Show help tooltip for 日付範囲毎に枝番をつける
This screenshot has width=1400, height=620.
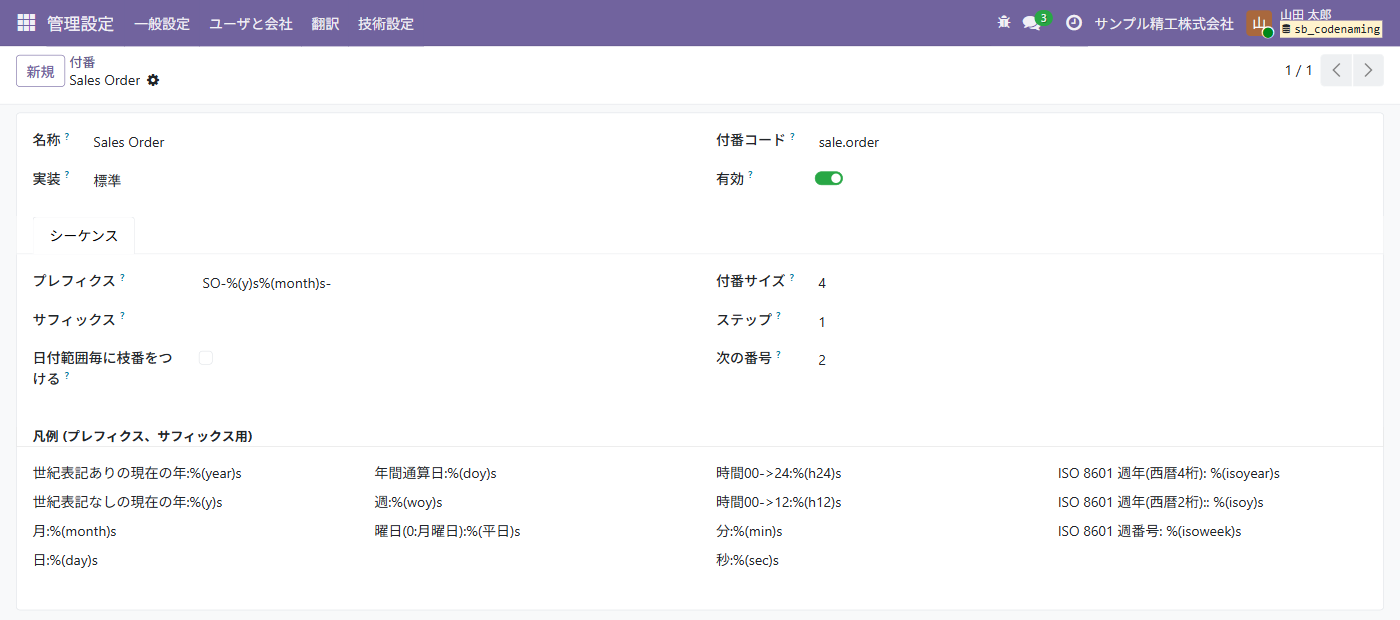[67, 375]
